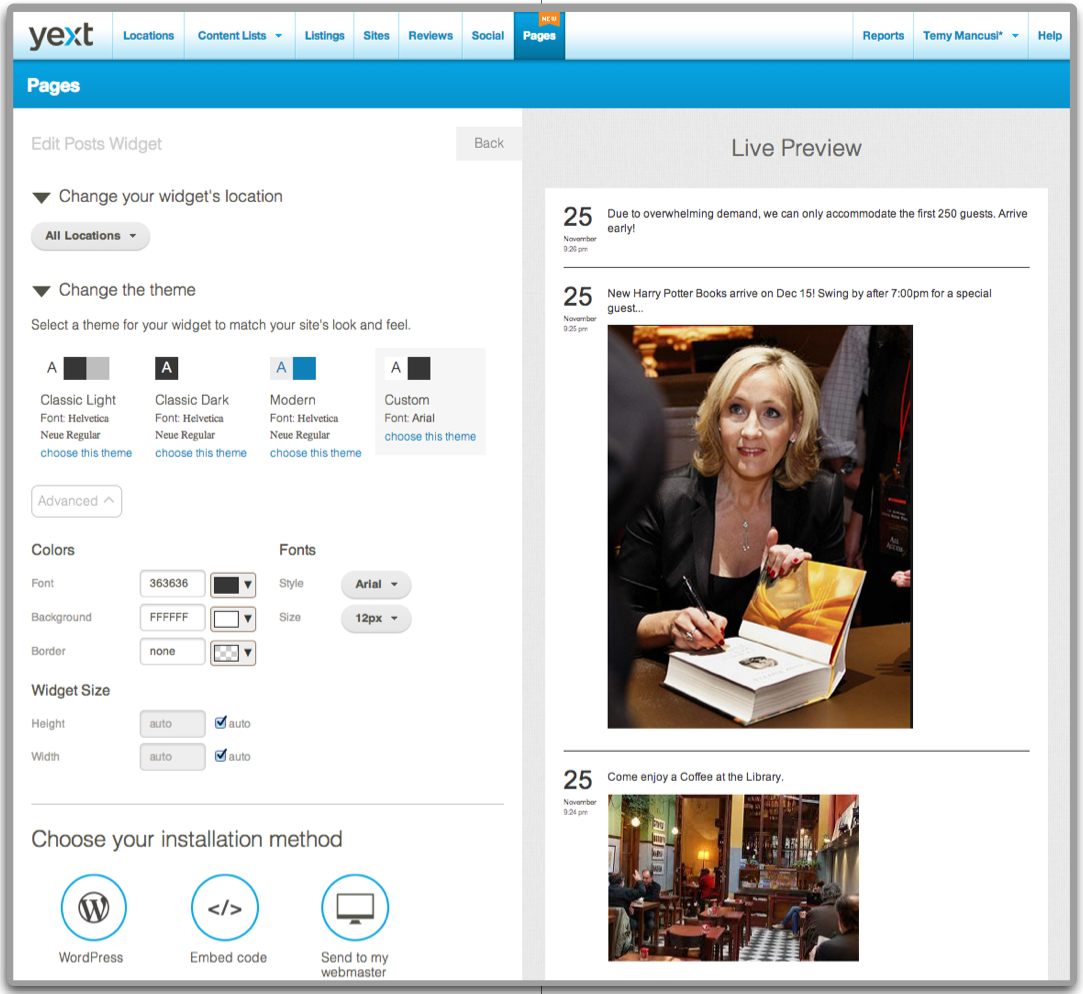Open the Font color swatch picker
1083x994 pixels.
pos(233,585)
